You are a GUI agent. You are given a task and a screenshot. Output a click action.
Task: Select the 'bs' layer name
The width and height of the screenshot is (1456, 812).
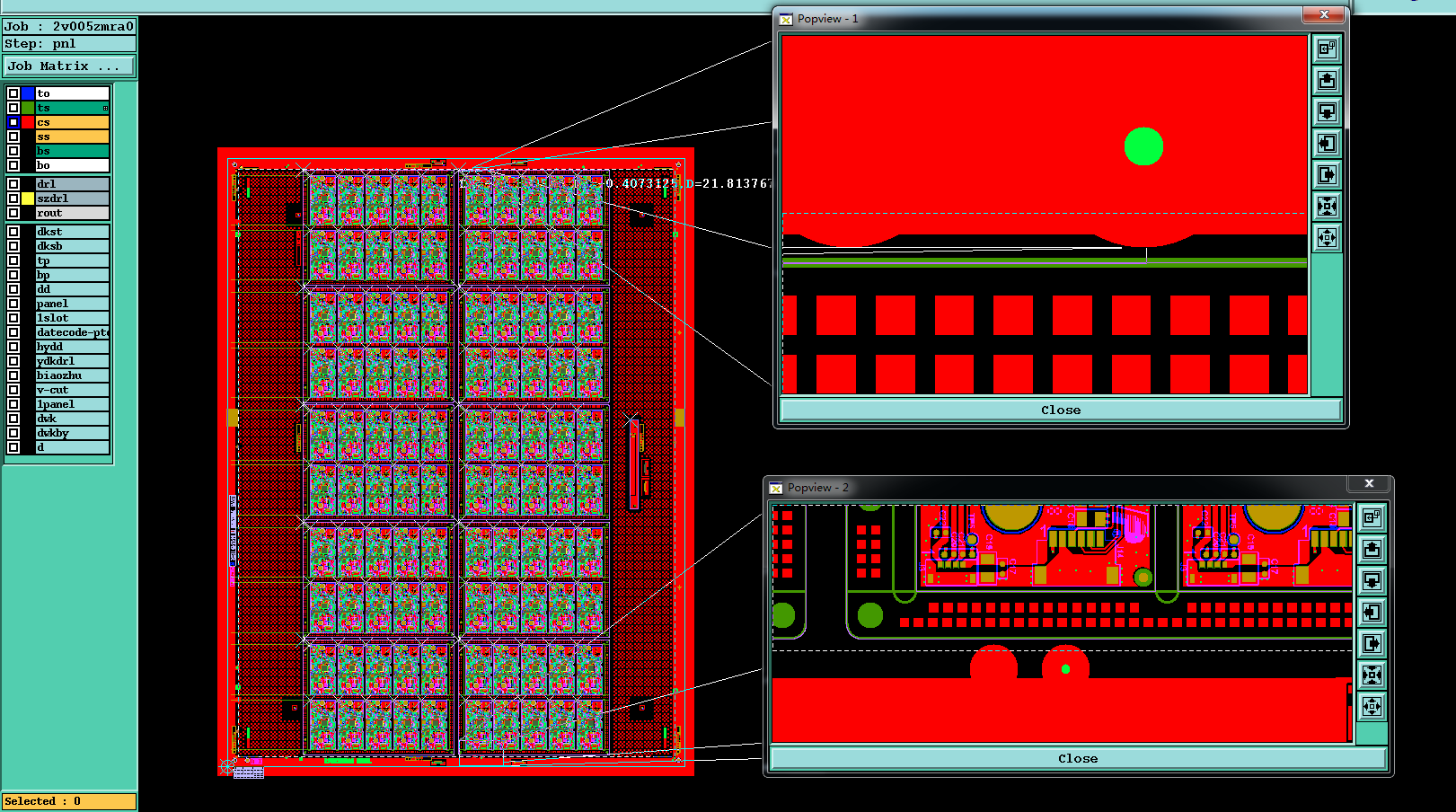click(x=73, y=151)
